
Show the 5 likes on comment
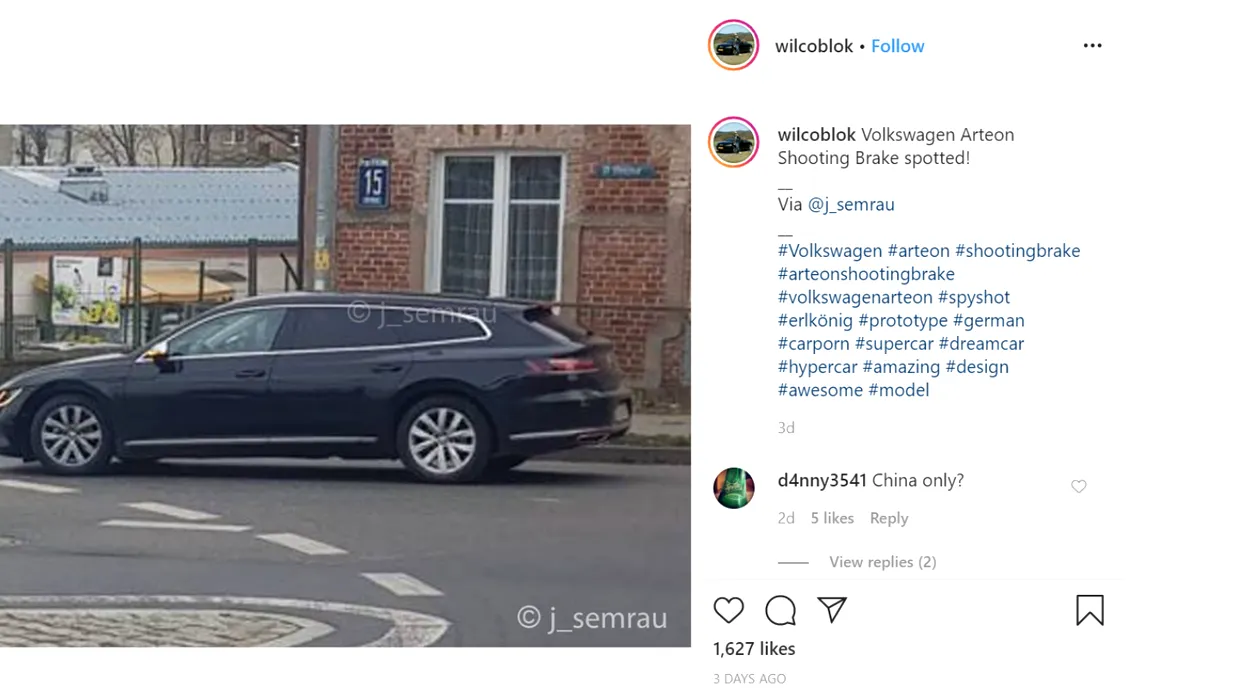tap(832, 518)
